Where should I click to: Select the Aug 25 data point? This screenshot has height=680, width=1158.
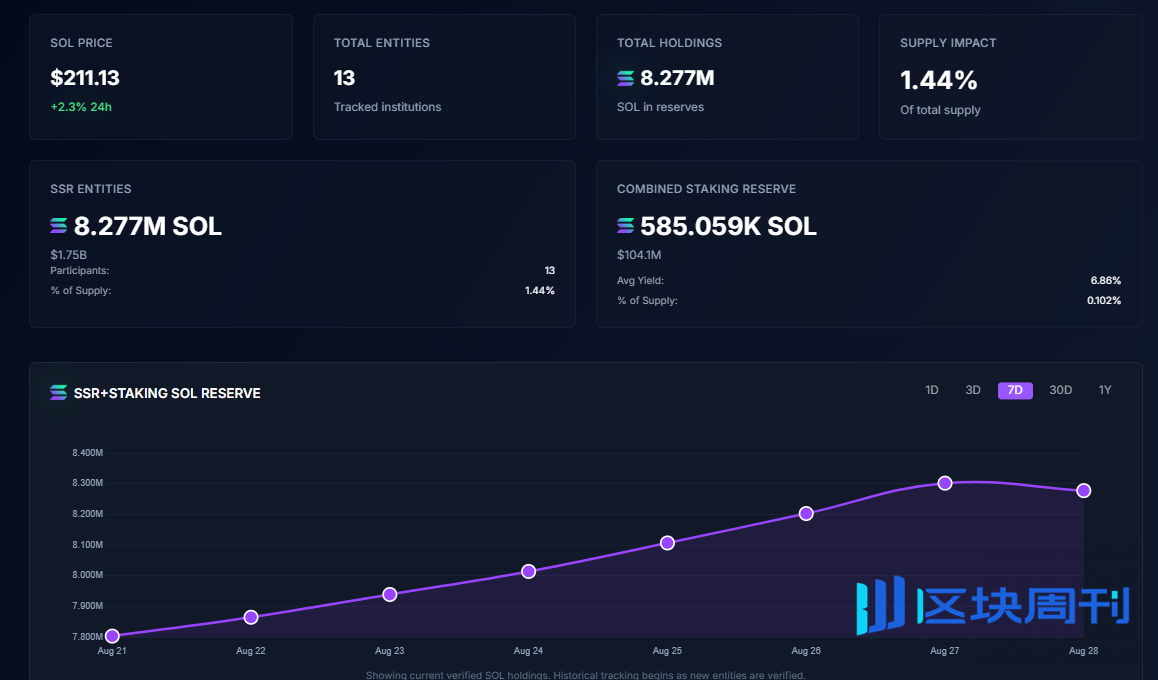(667, 543)
